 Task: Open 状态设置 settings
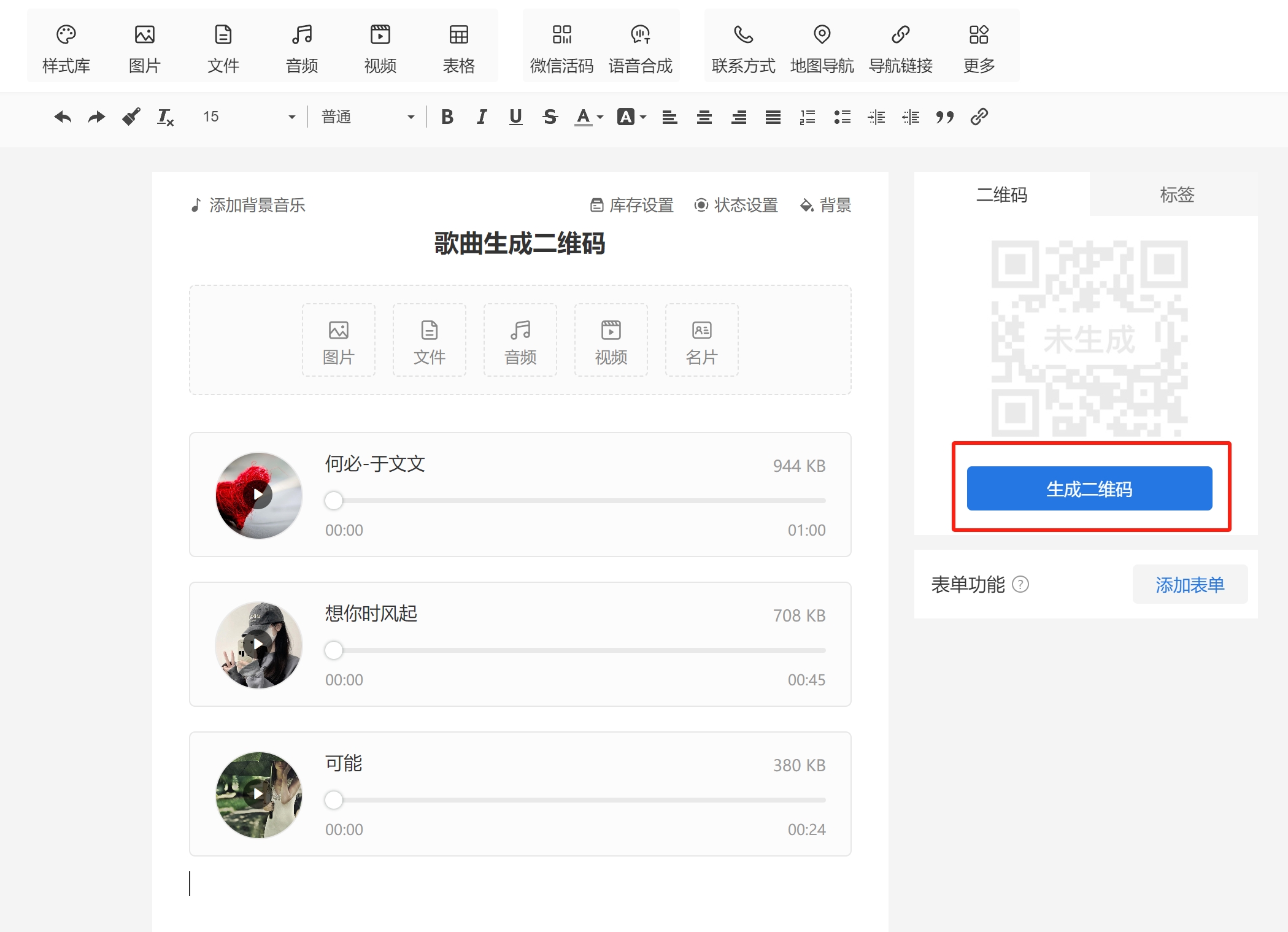click(736, 205)
